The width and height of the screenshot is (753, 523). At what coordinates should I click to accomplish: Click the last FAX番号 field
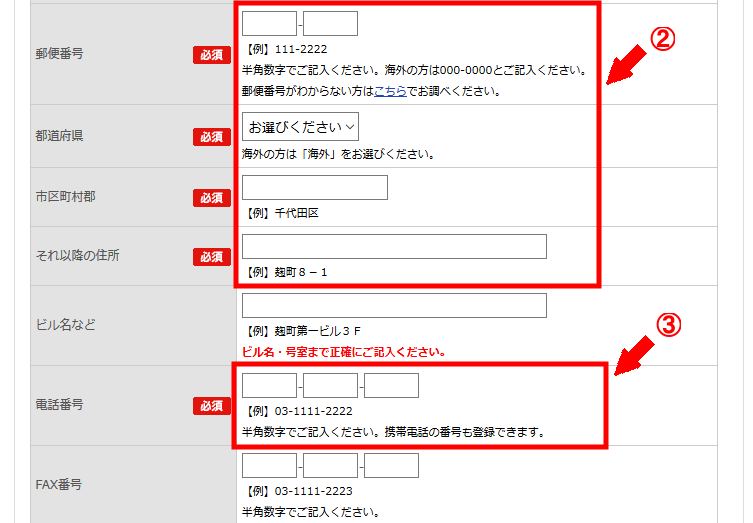click(x=391, y=465)
